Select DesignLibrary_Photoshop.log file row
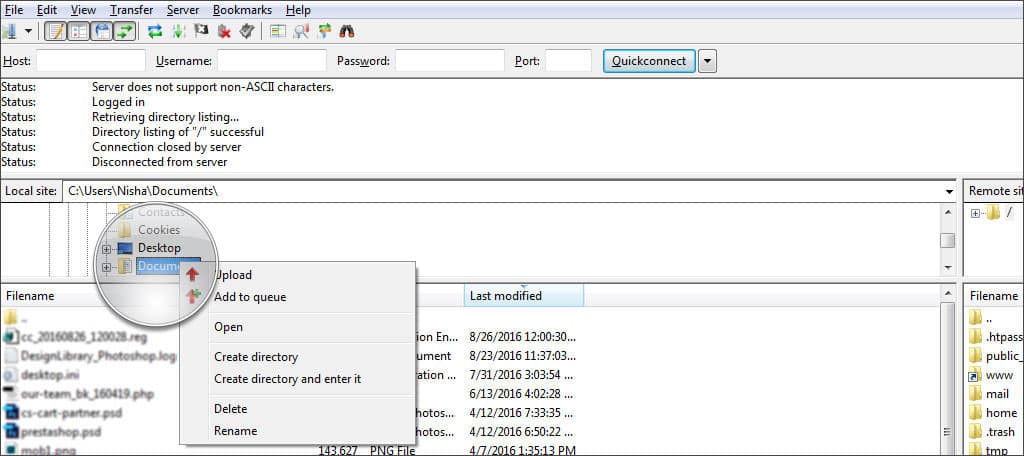The height and width of the screenshot is (456, 1024). click(x=90, y=356)
